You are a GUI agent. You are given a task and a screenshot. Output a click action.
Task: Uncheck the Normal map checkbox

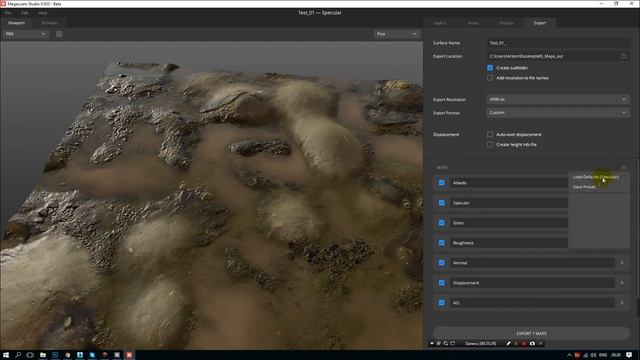[x=441, y=263]
